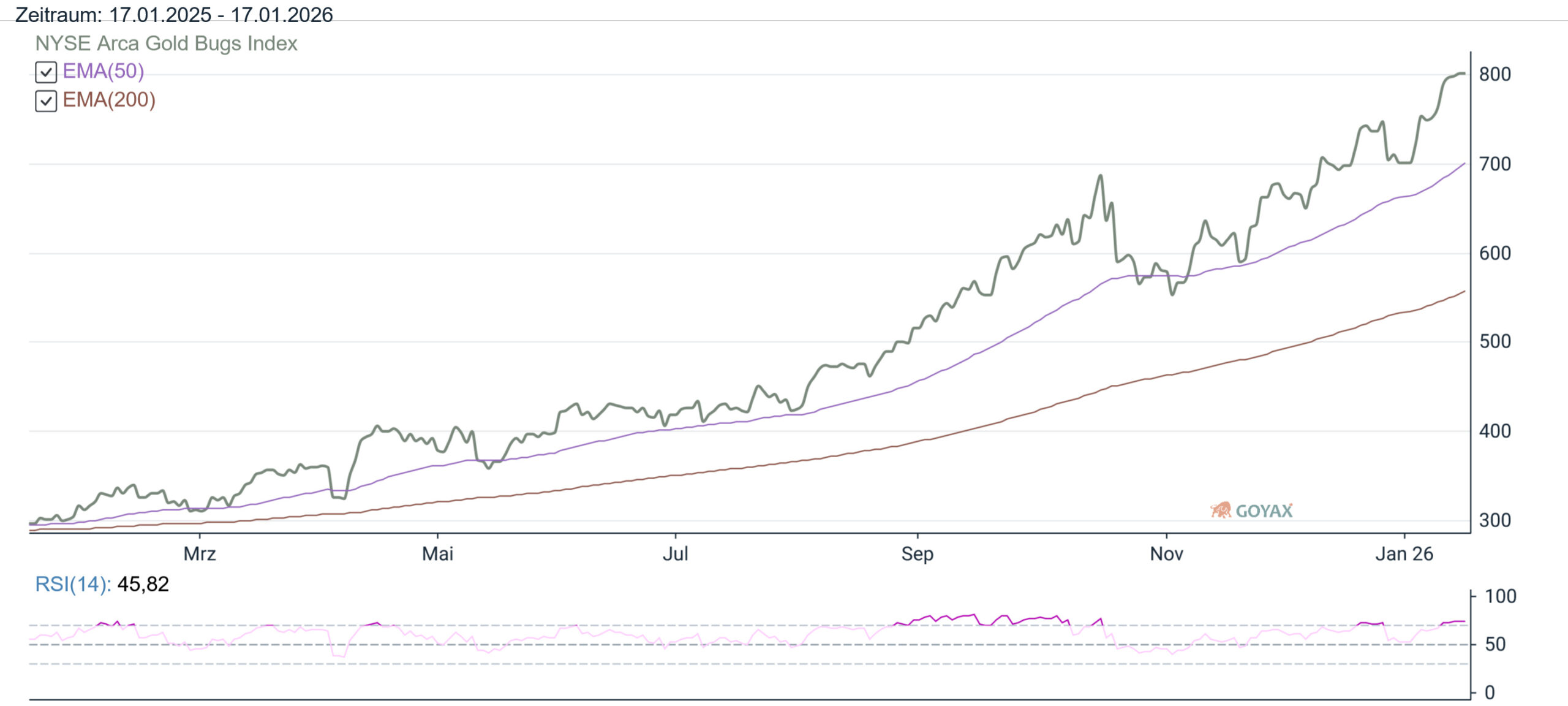Click the RSI axis 50 level label
The height and width of the screenshot is (706, 1568).
(x=1495, y=644)
